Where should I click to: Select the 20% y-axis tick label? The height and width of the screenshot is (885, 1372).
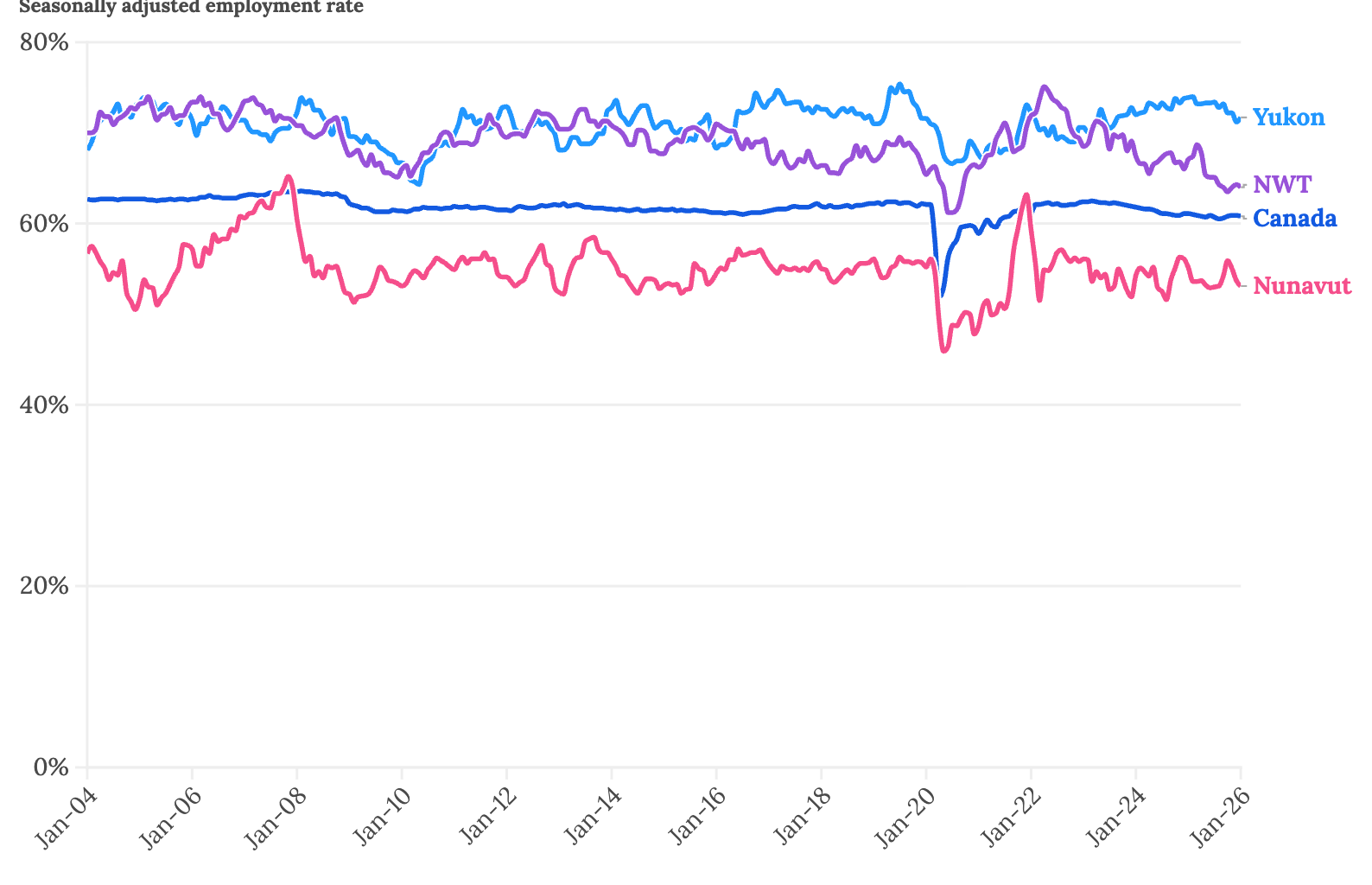(x=43, y=586)
